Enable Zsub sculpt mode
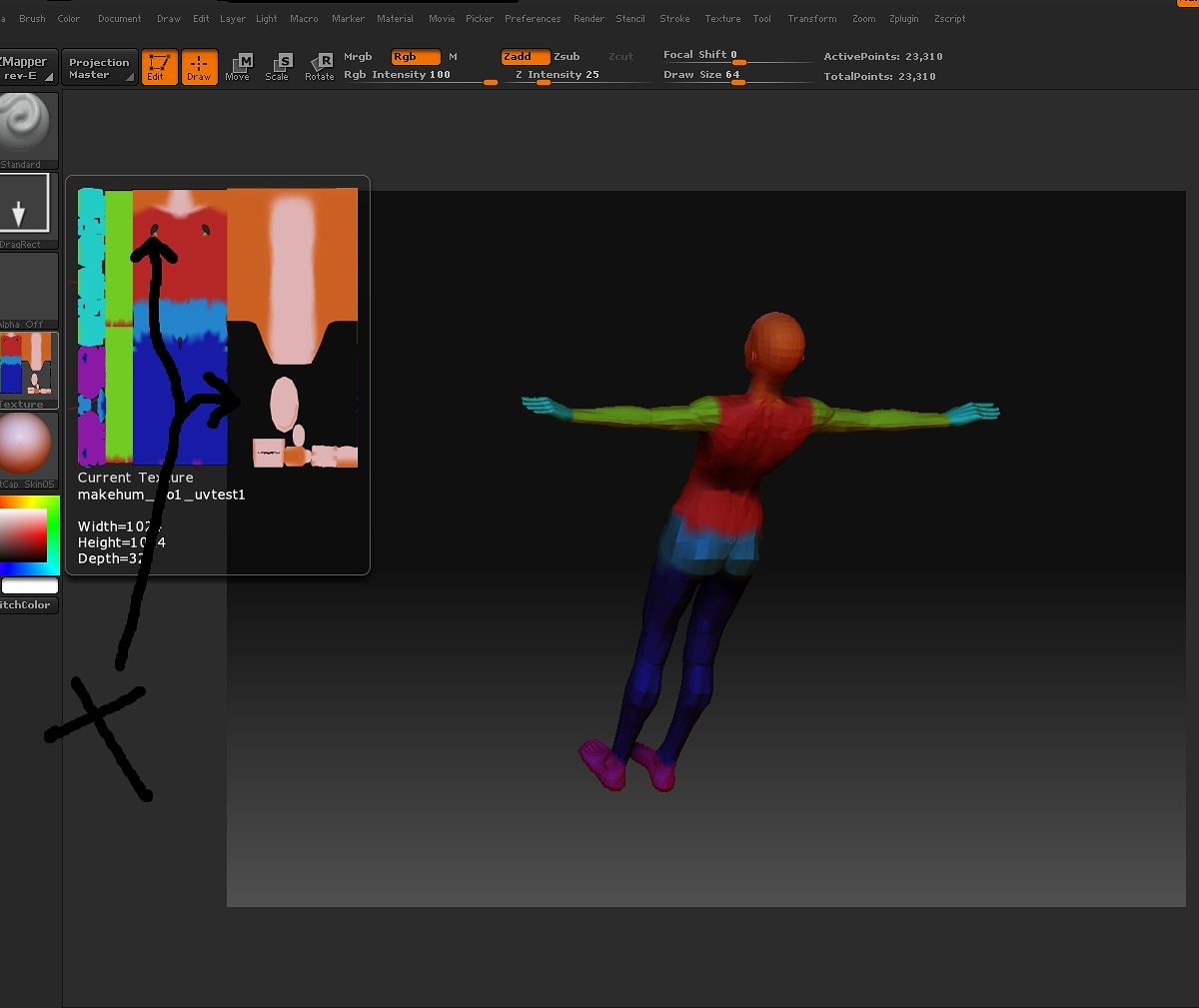The width and height of the screenshot is (1199, 1008). [x=567, y=57]
